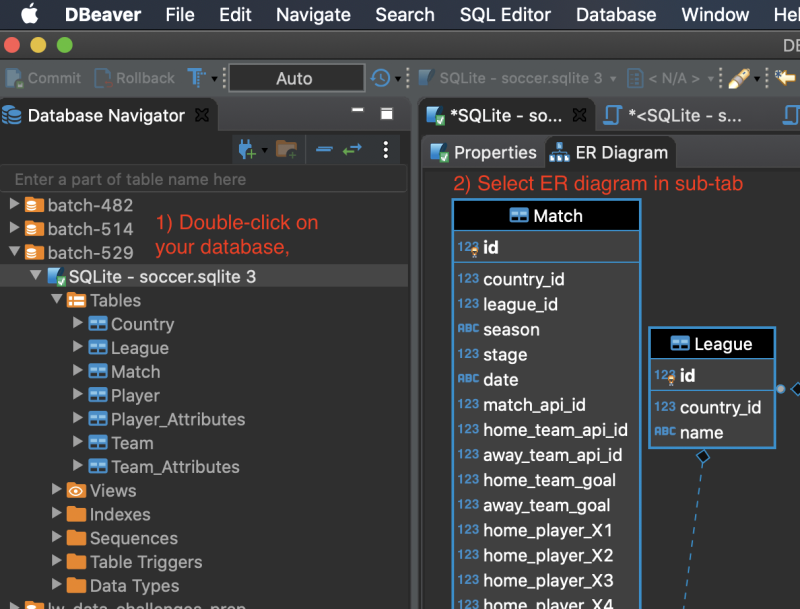
Task: Expand the Table Triggers folder
Action: [x=57, y=561]
